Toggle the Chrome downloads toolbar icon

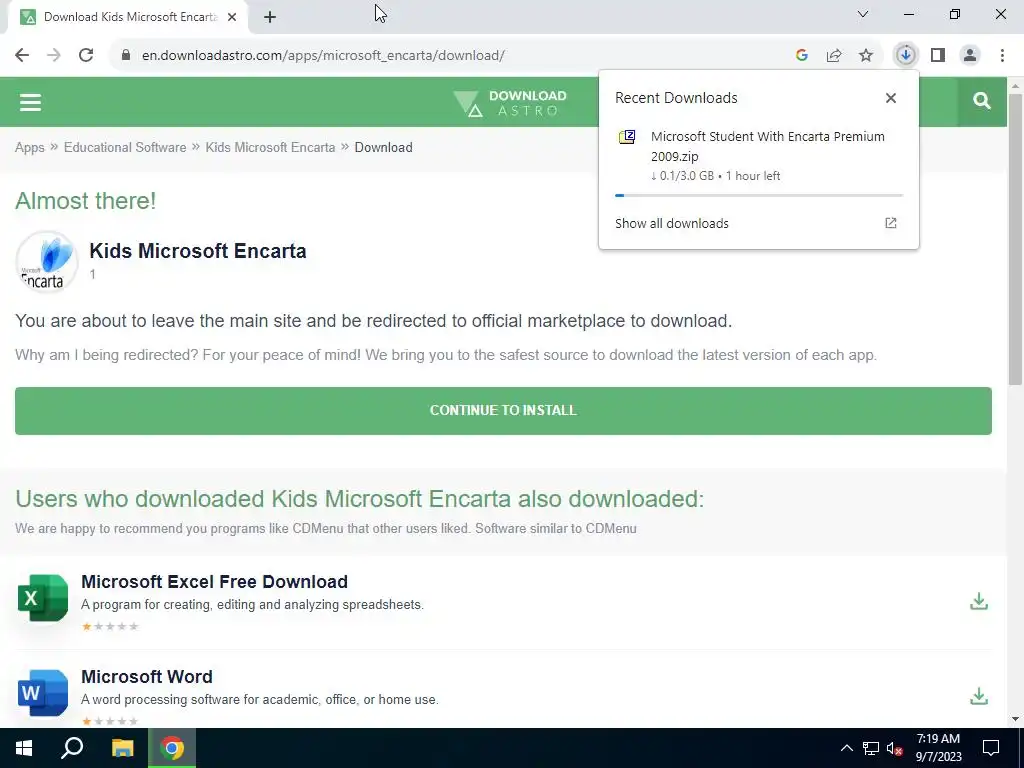(x=906, y=56)
